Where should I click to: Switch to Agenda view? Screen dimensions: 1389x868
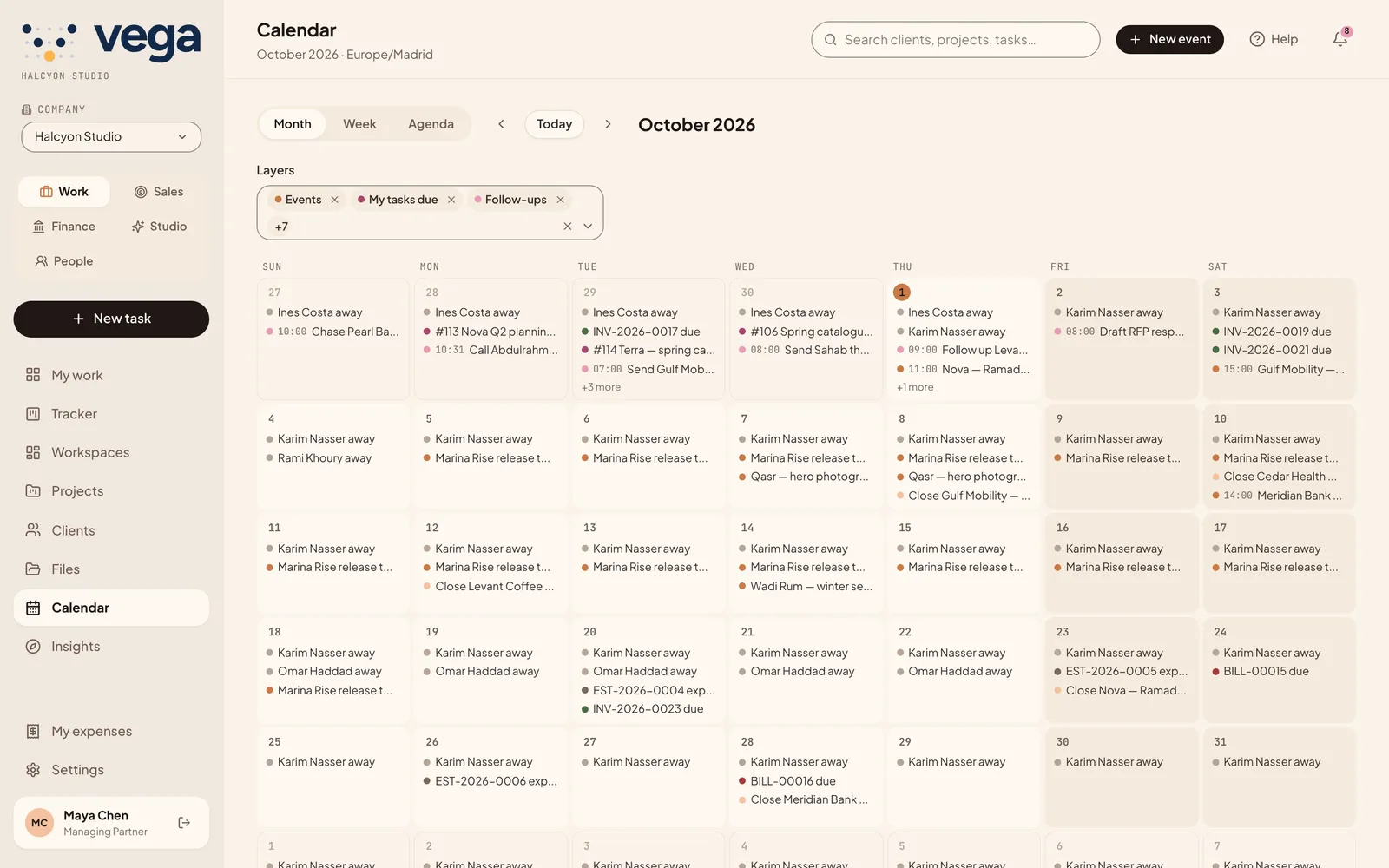[431, 124]
